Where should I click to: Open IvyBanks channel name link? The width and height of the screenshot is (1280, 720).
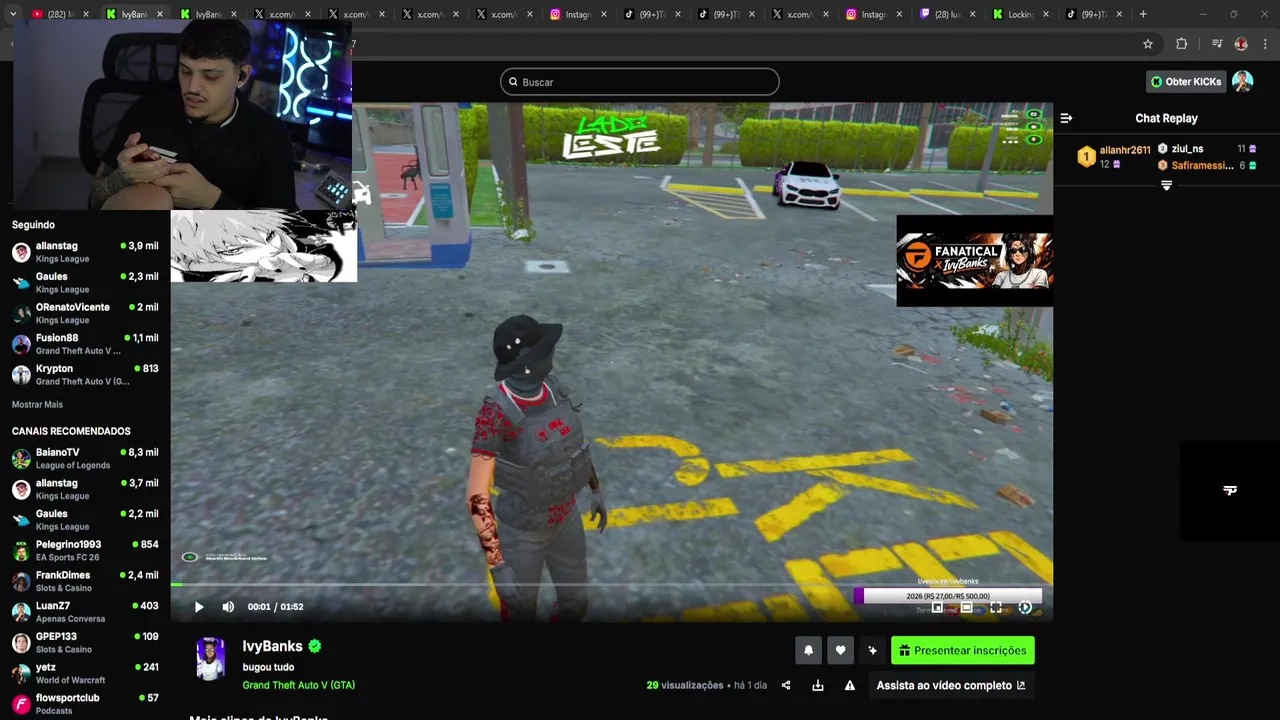272,647
